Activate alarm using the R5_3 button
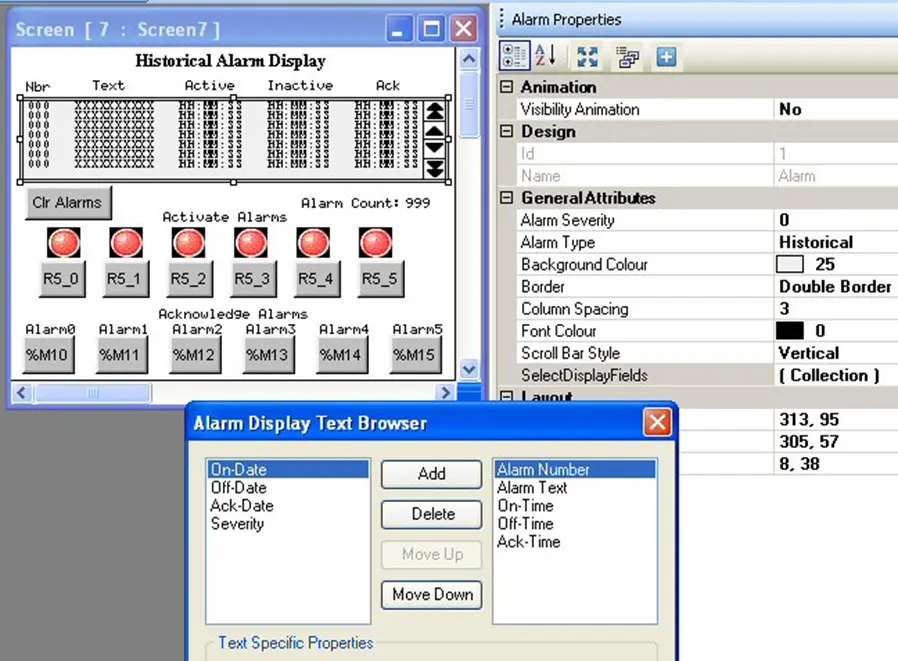 tap(253, 279)
